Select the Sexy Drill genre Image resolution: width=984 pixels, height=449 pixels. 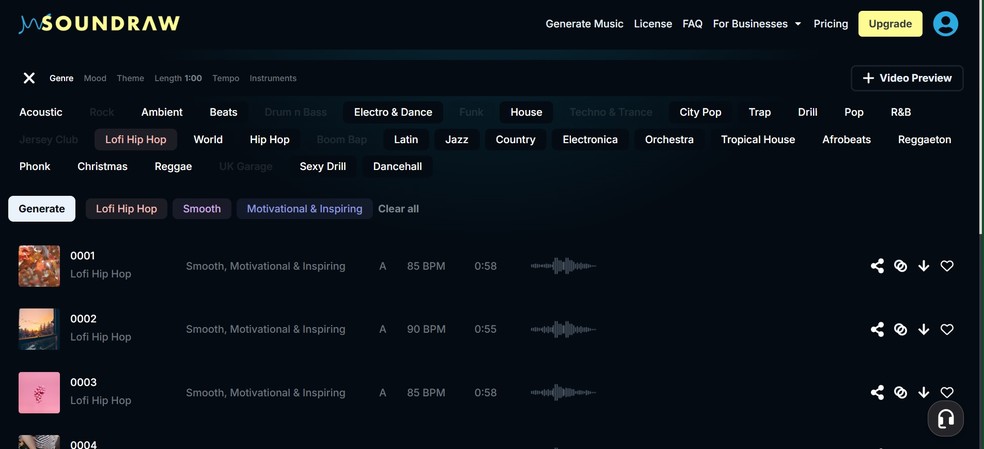point(323,166)
